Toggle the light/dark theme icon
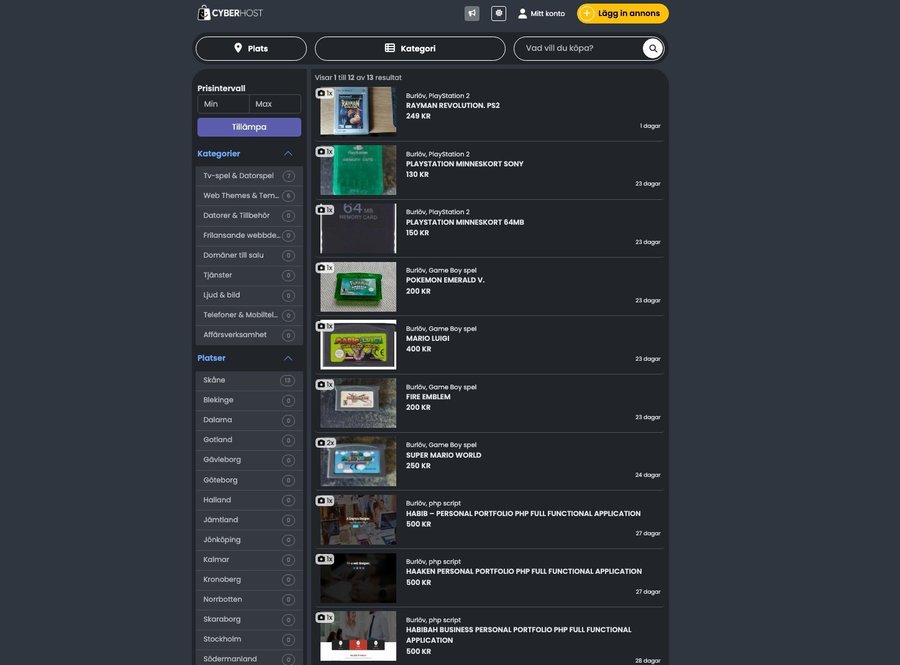Image resolution: width=900 pixels, height=665 pixels. (499, 14)
